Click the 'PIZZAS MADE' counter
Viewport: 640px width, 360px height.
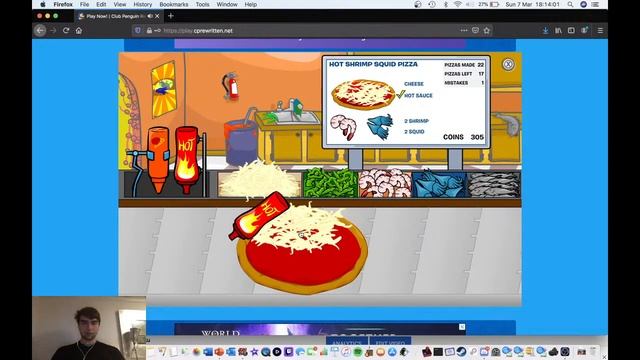pyautogui.click(x=464, y=65)
